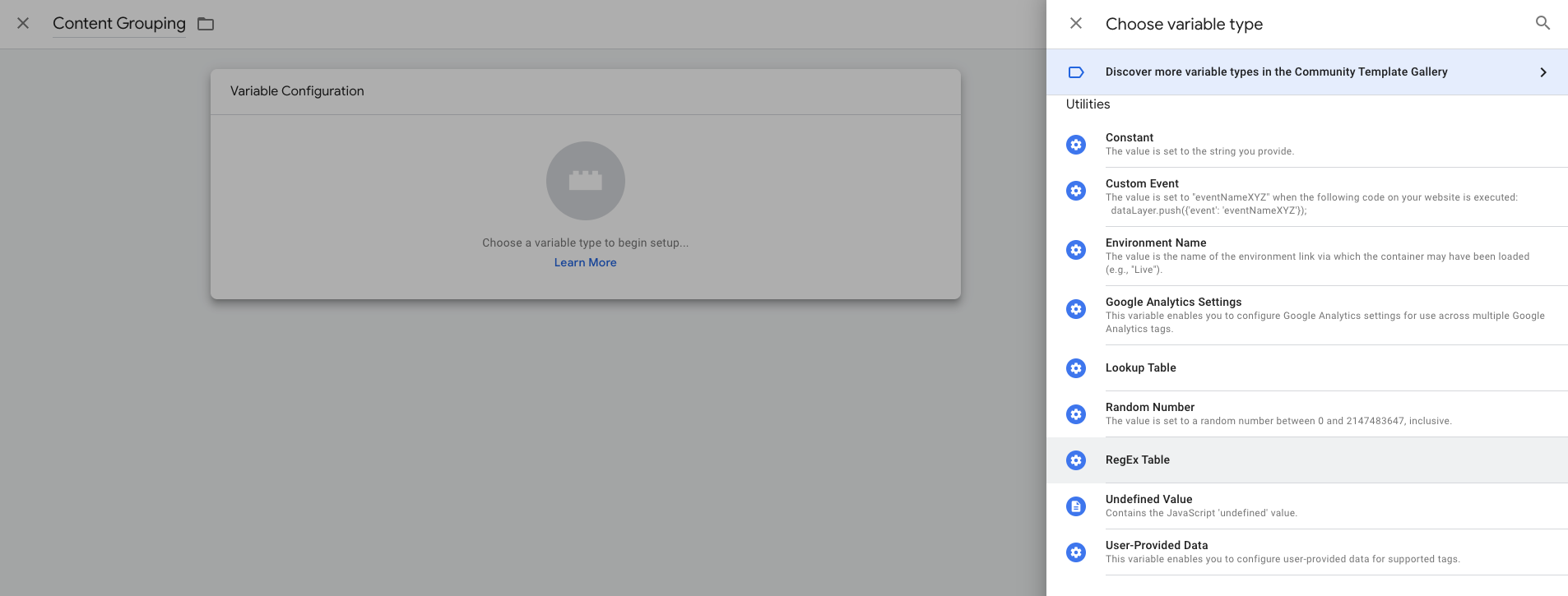Click the Lookup Table gear icon

[x=1076, y=368]
